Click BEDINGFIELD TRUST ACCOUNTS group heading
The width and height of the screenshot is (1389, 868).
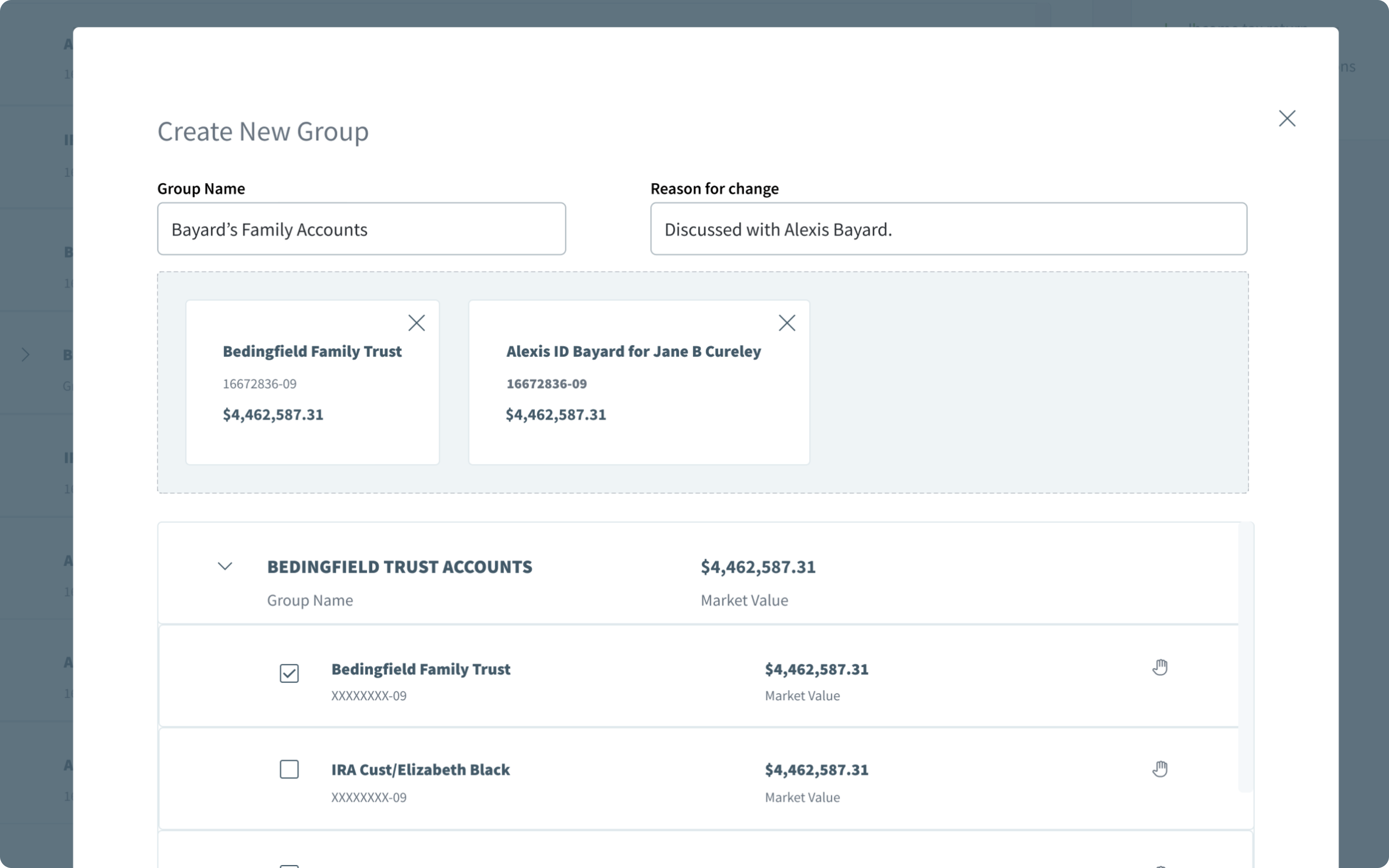[x=399, y=567]
